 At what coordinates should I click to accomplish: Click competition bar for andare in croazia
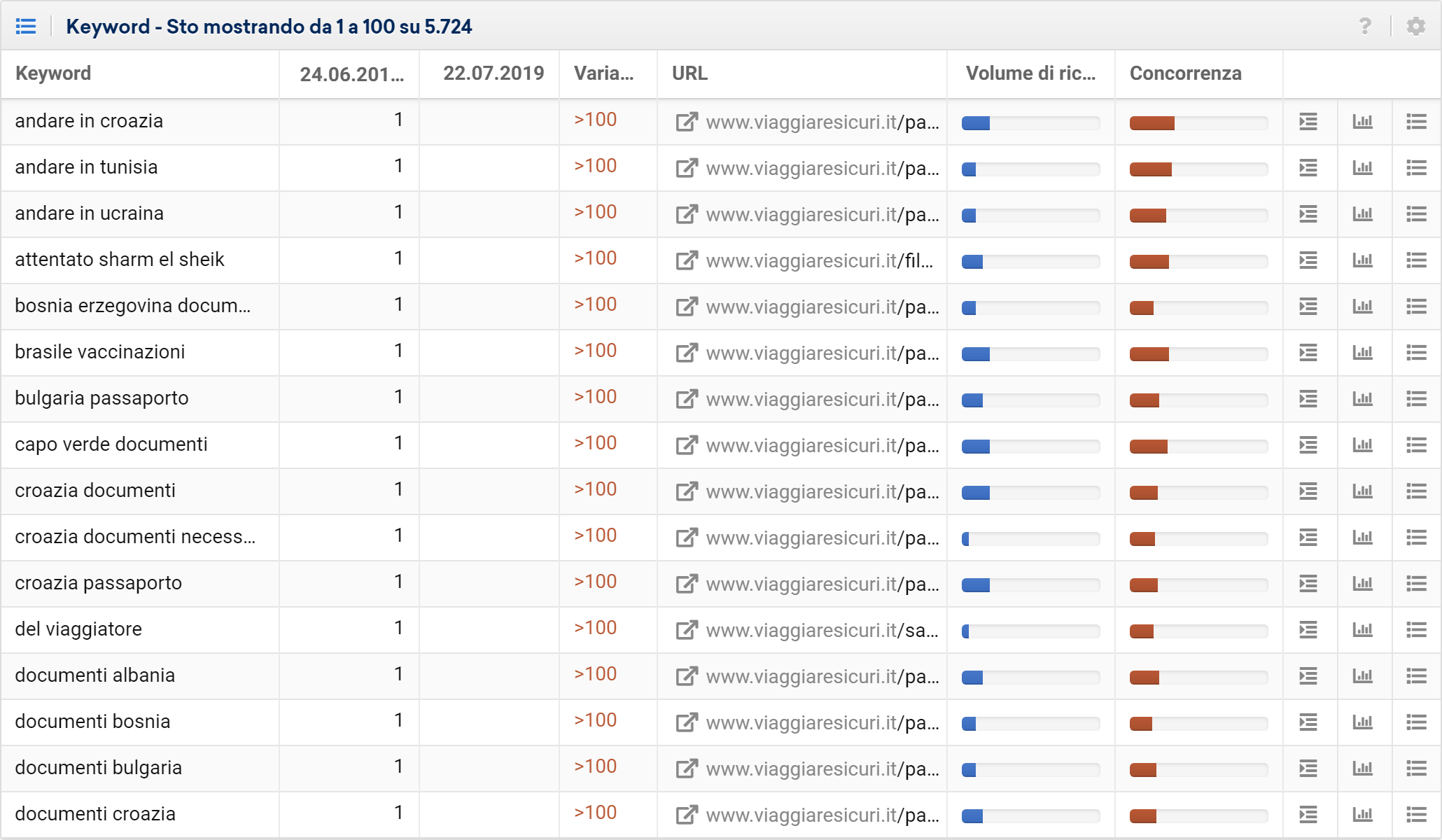click(1198, 123)
